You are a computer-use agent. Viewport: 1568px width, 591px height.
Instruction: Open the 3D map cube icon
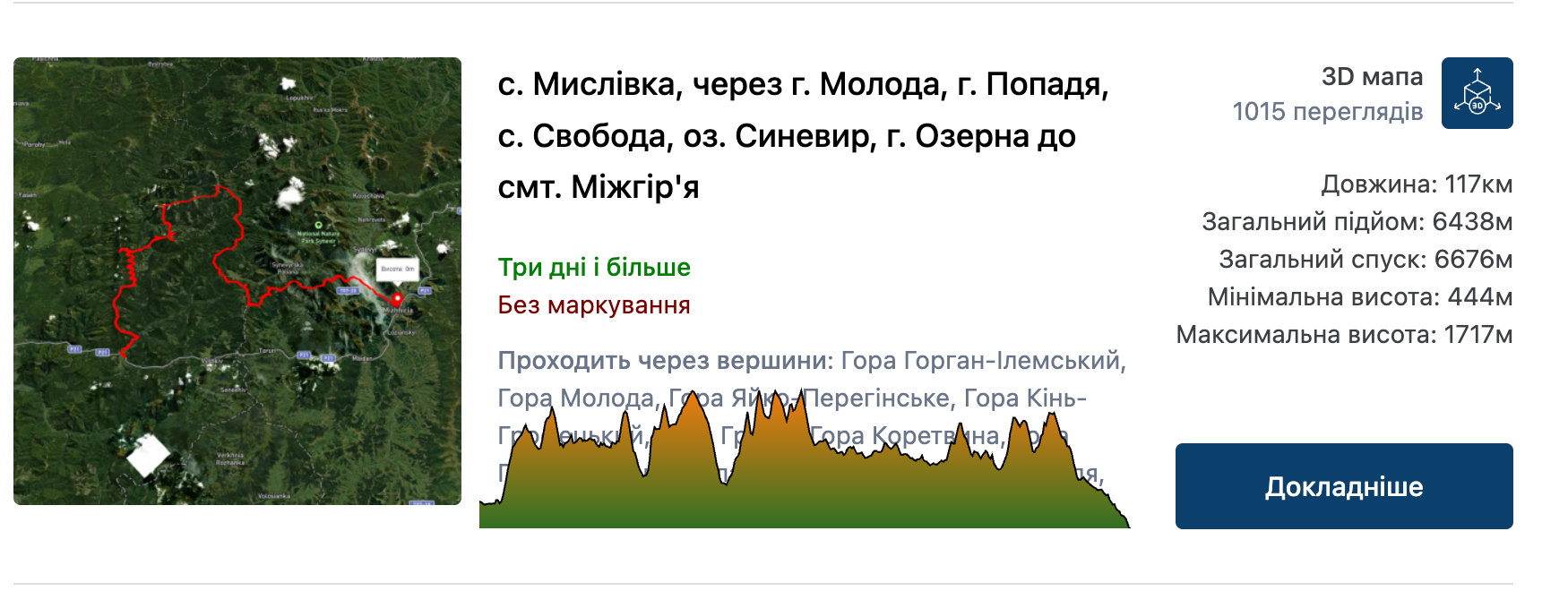click(1477, 93)
